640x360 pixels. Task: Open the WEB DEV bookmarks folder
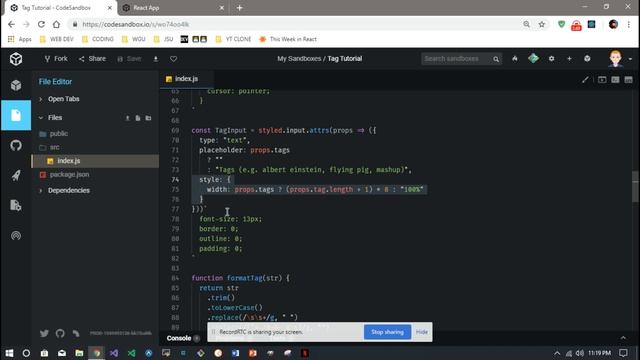[x=56, y=39]
